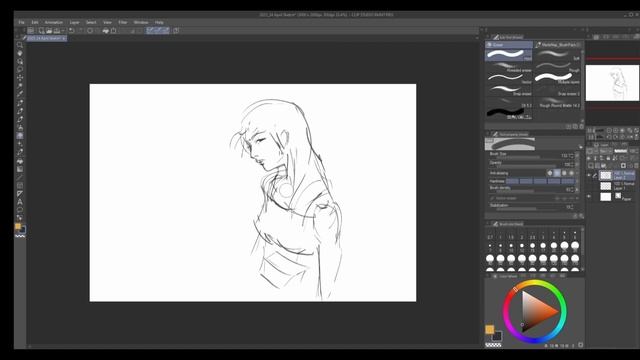Image resolution: width=640 pixels, height=360 pixels.
Task: Open the View menu
Action: pos(107,22)
